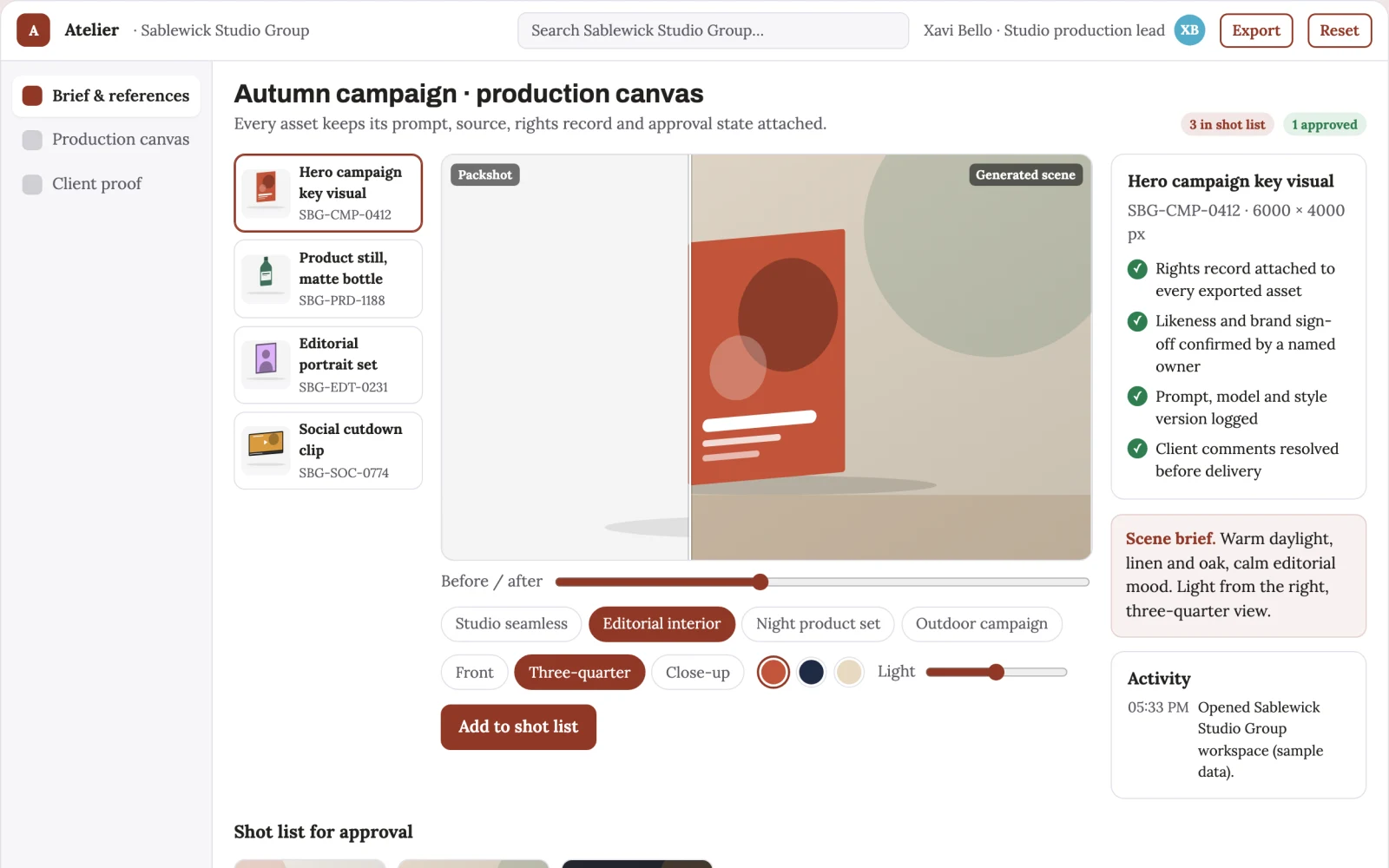Choose the Studio seamless scene
Viewport: 1389px width, 868px height.
(x=511, y=624)
